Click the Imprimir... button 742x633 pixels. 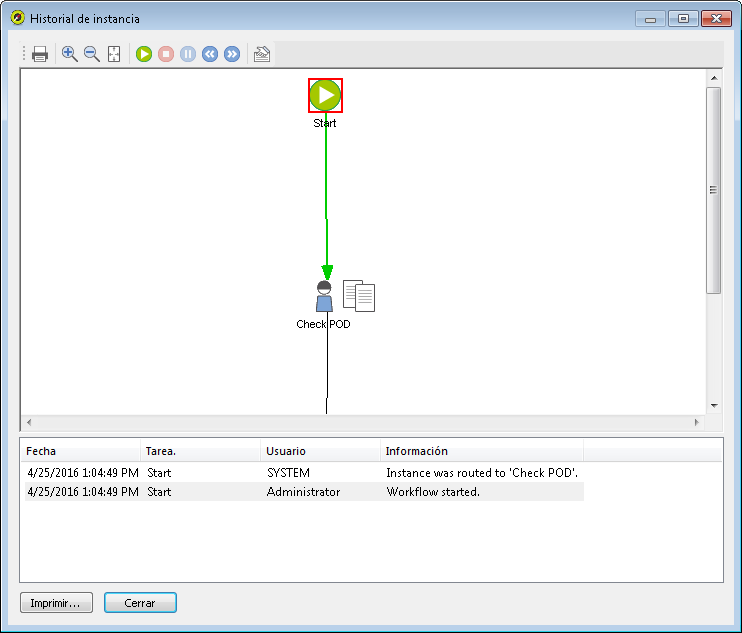pos(56,603)
